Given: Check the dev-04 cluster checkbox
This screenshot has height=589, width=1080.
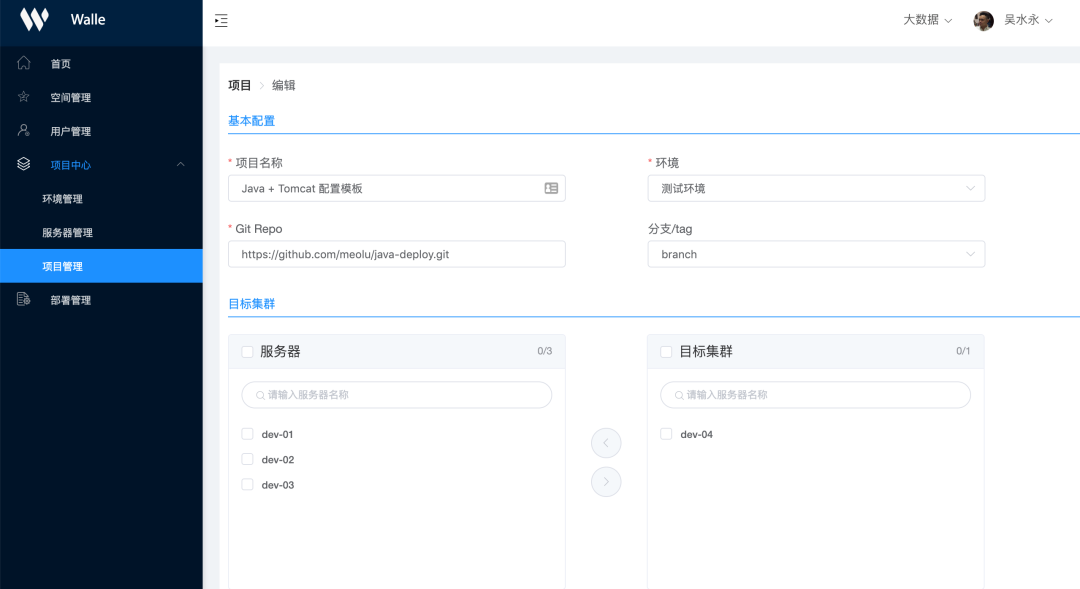Looking at the screenshot, I should click(666, 434).
